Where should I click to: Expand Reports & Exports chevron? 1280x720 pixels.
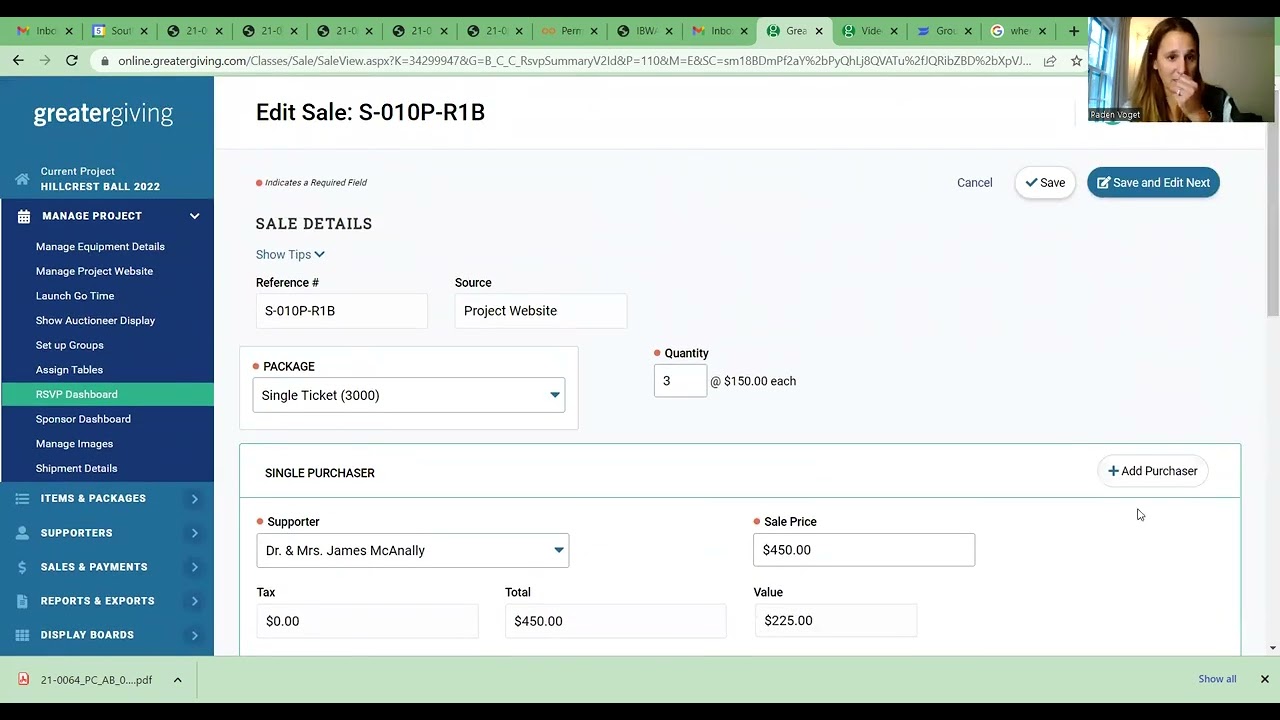click(x=195, y=601)
